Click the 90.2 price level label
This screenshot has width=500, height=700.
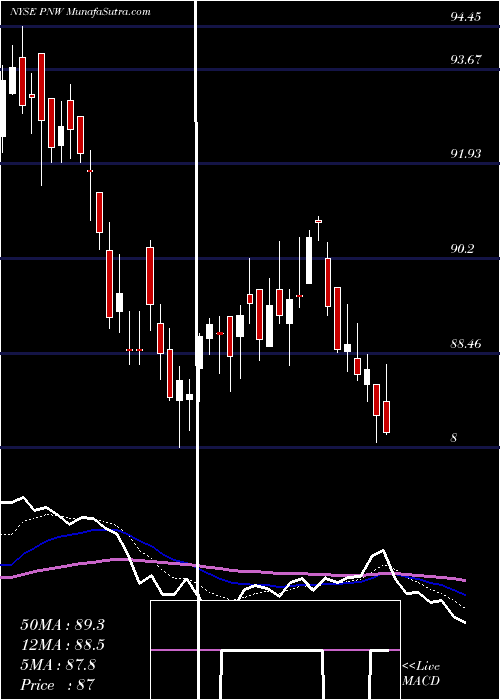pyautogui.click(x=462, y=249)
